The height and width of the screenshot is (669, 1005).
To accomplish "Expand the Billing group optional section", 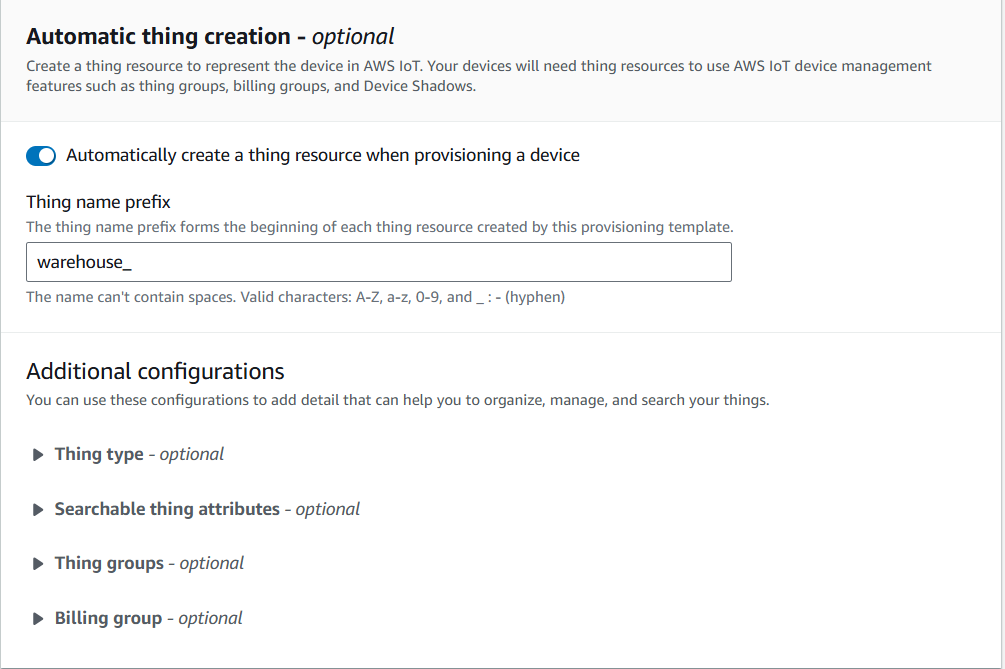I will (x=108, y=618).
